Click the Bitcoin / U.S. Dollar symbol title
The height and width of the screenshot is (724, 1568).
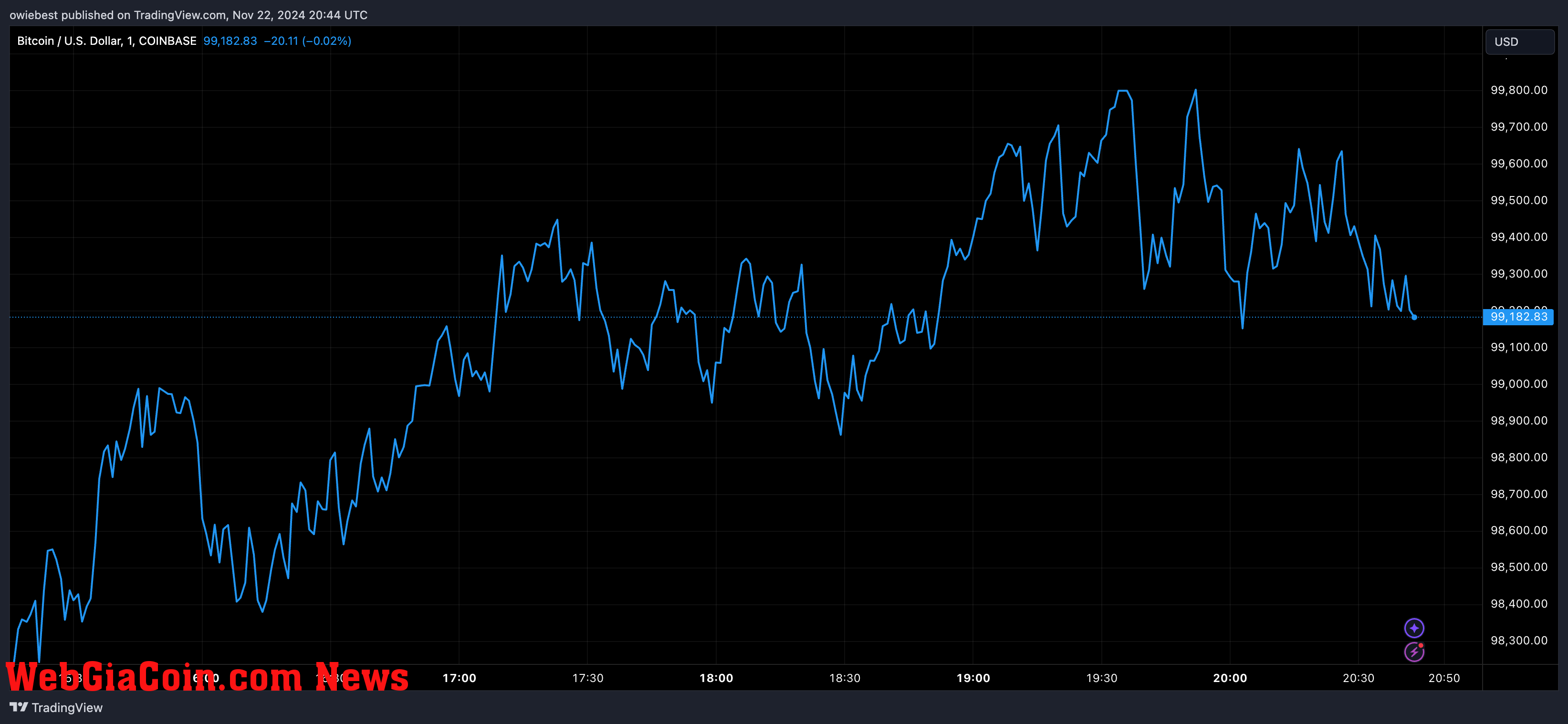point(106,41)
